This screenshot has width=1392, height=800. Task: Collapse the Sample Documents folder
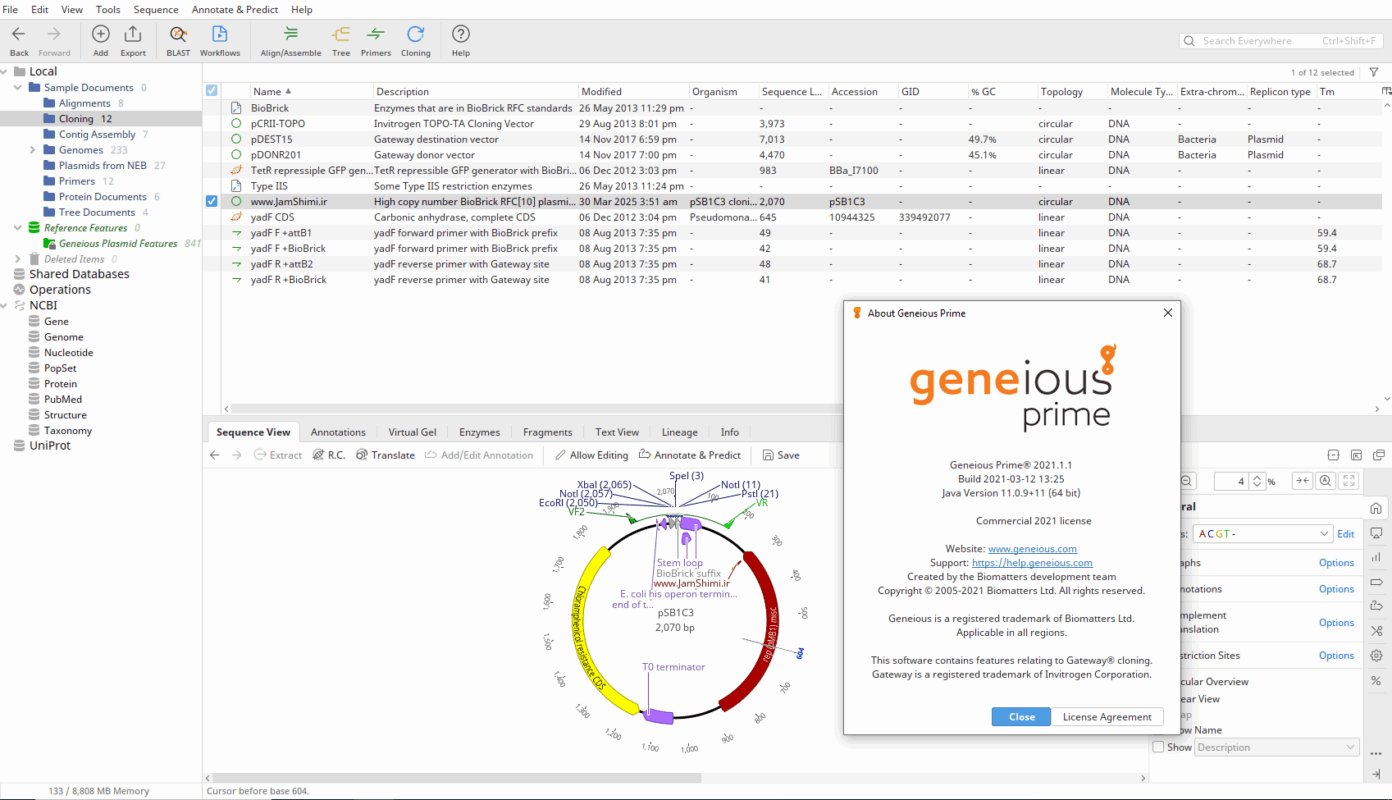click(x=18, y=88)
